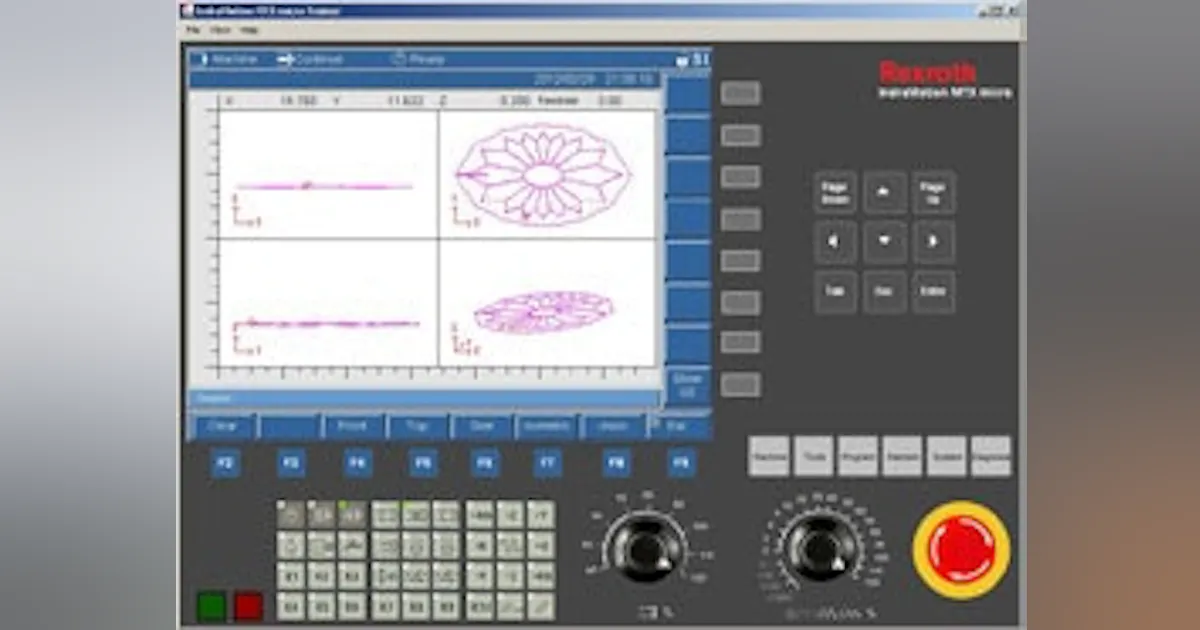
Task: Click the K3 machine key
Action: [x=352, y=576]
